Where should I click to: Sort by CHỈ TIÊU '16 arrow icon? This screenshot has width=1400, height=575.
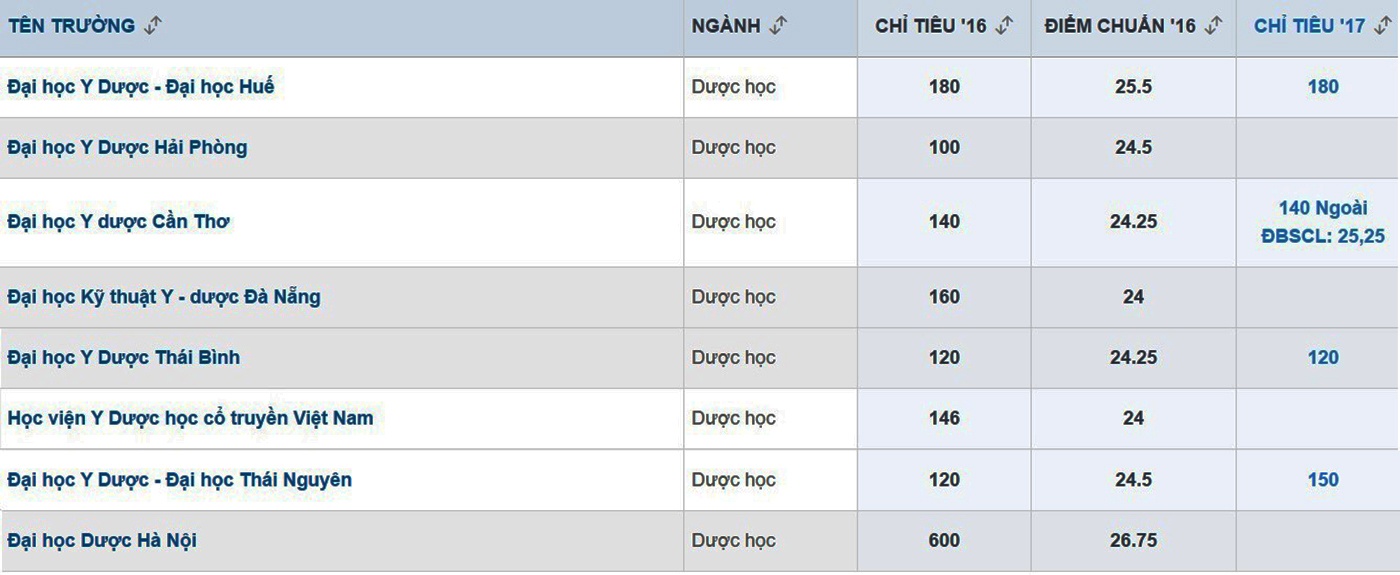1005,27
